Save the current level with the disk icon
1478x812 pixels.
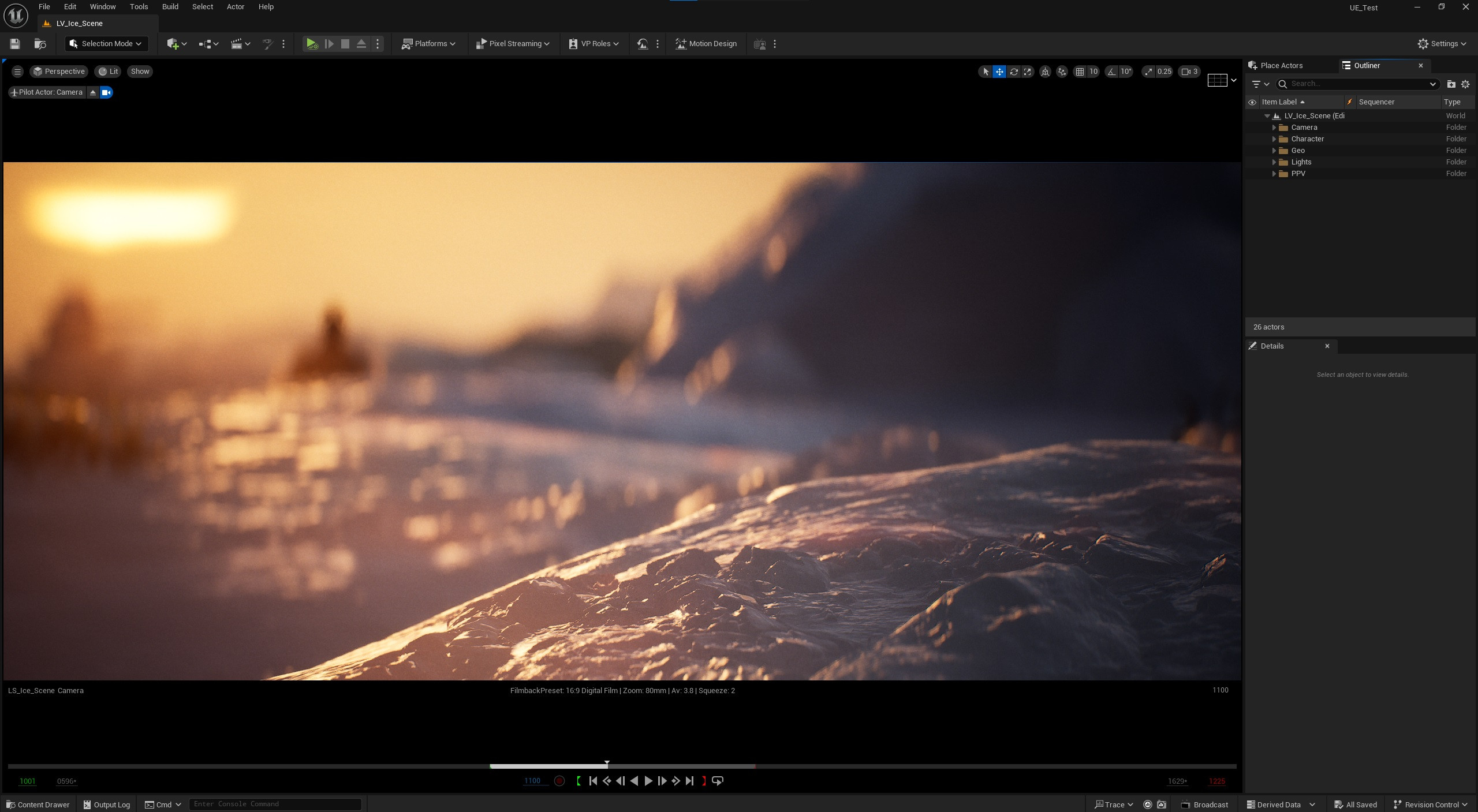coord(15,44)
